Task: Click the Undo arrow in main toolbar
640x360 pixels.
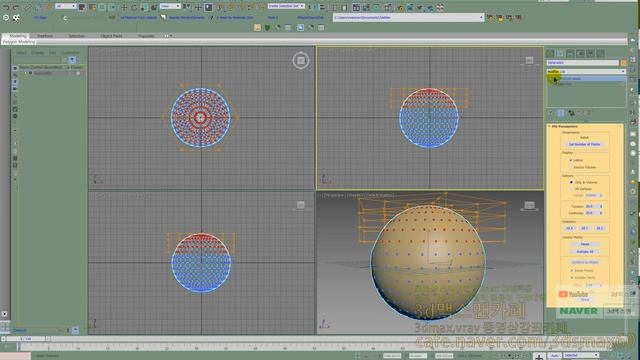Action: click(6, 7)
